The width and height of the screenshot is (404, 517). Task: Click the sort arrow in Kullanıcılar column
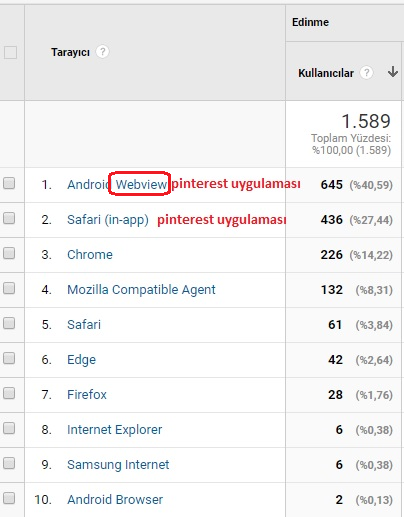pyautogui.click(x=393, y=72)
